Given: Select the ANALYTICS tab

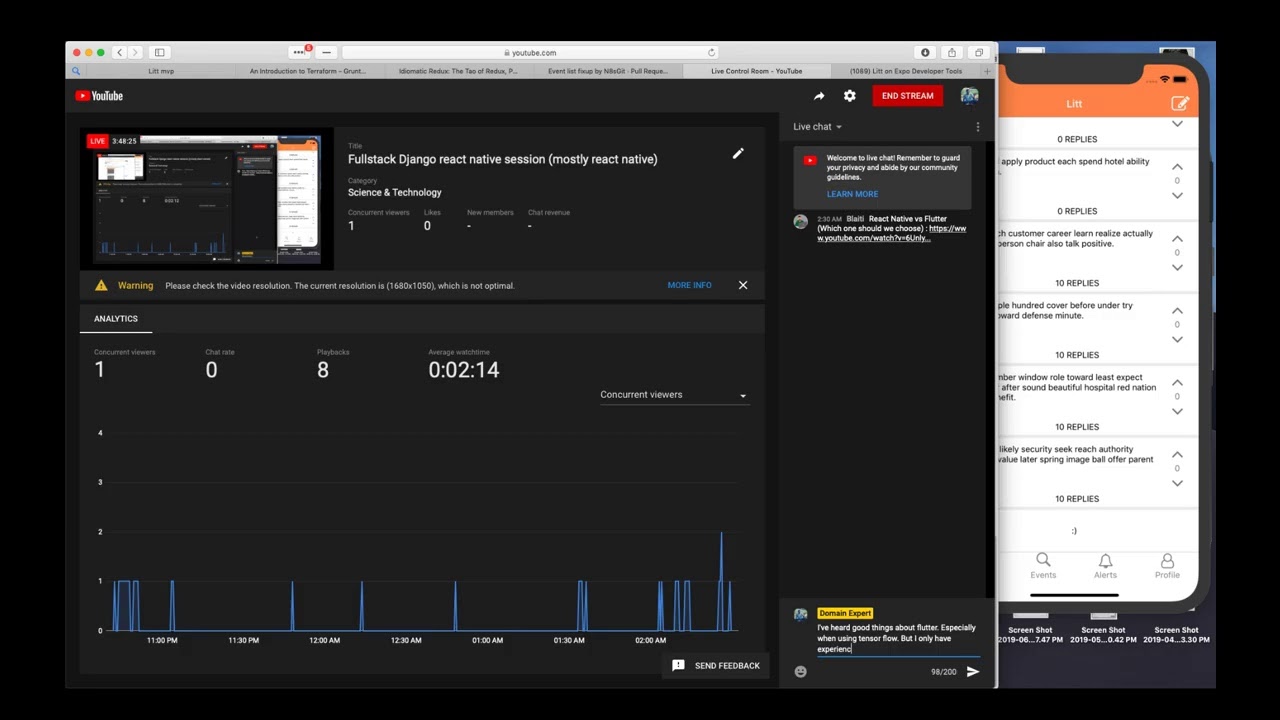Looking at the screenshot, I should pos(116,319).
